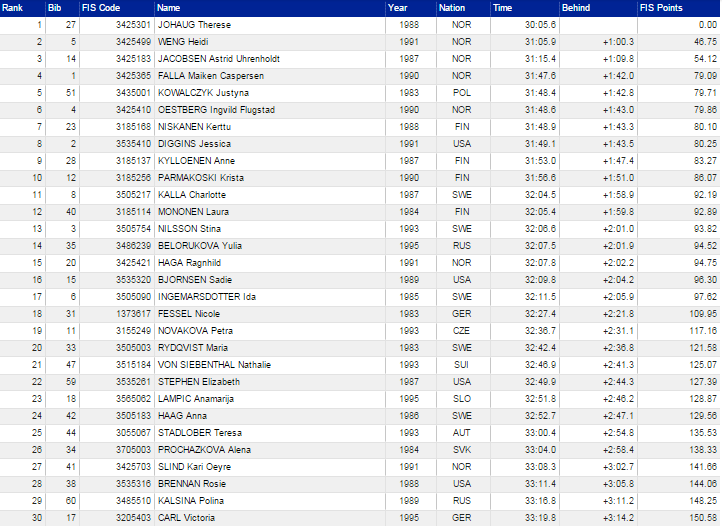Click the Time column header

coord(502,8)
